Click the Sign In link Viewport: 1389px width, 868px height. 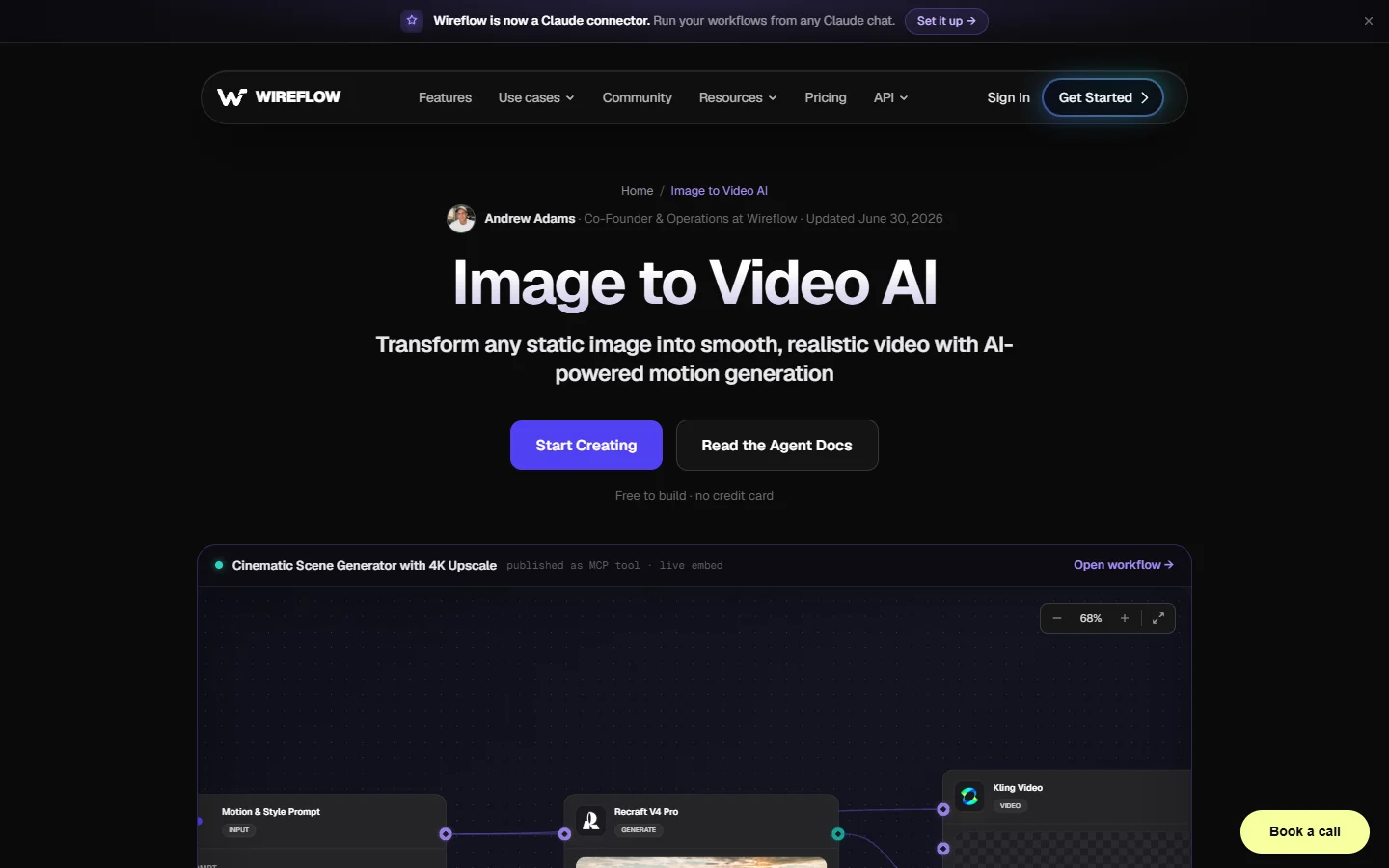[x=1008, y=97]
